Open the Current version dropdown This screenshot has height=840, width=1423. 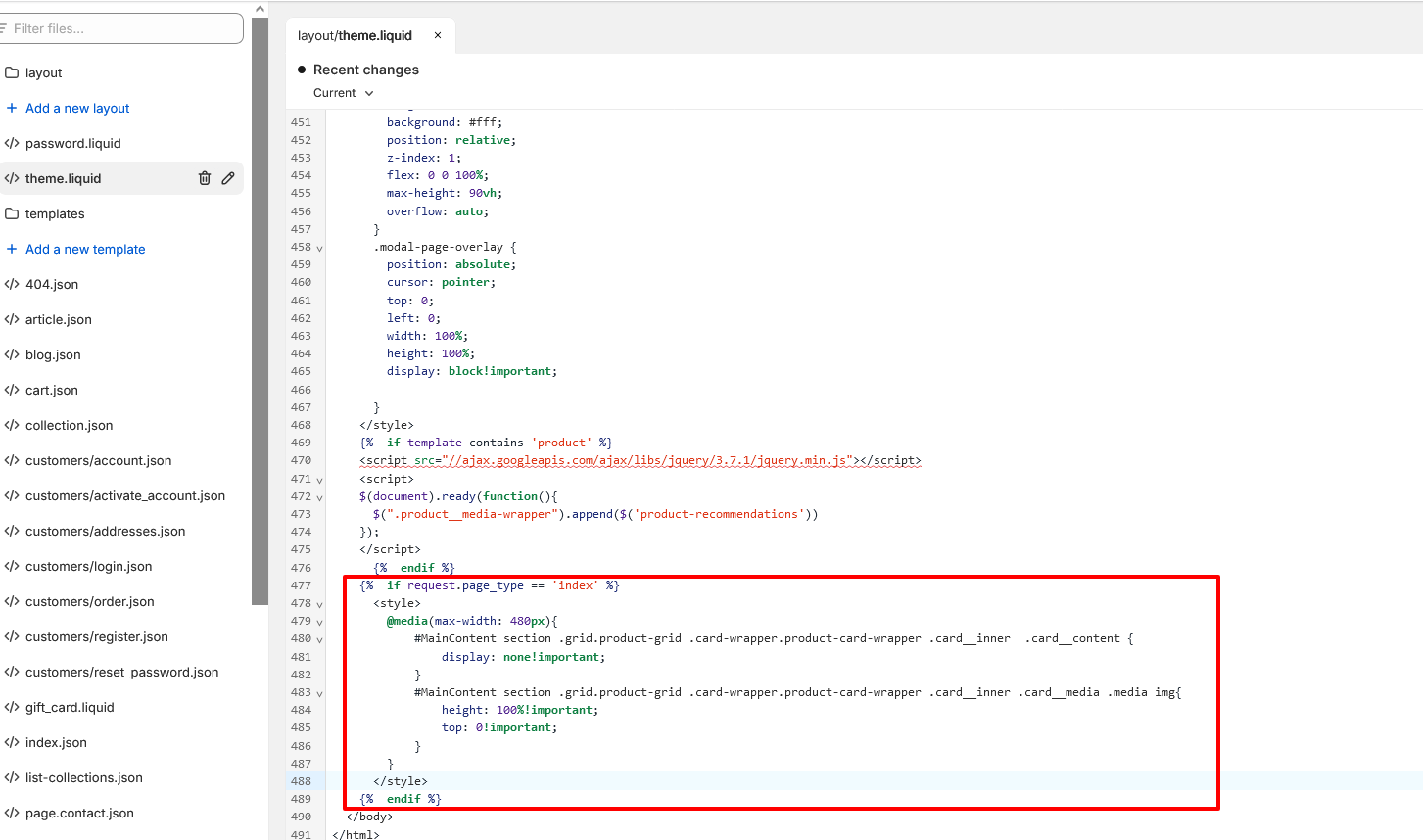click(344, 93)
